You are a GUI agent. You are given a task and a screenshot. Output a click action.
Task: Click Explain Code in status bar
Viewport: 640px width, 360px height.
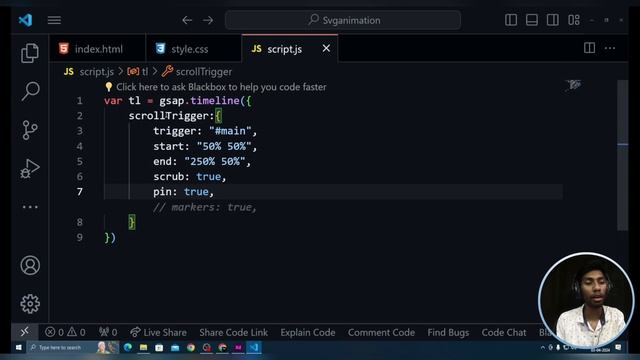tap(308, 332)
